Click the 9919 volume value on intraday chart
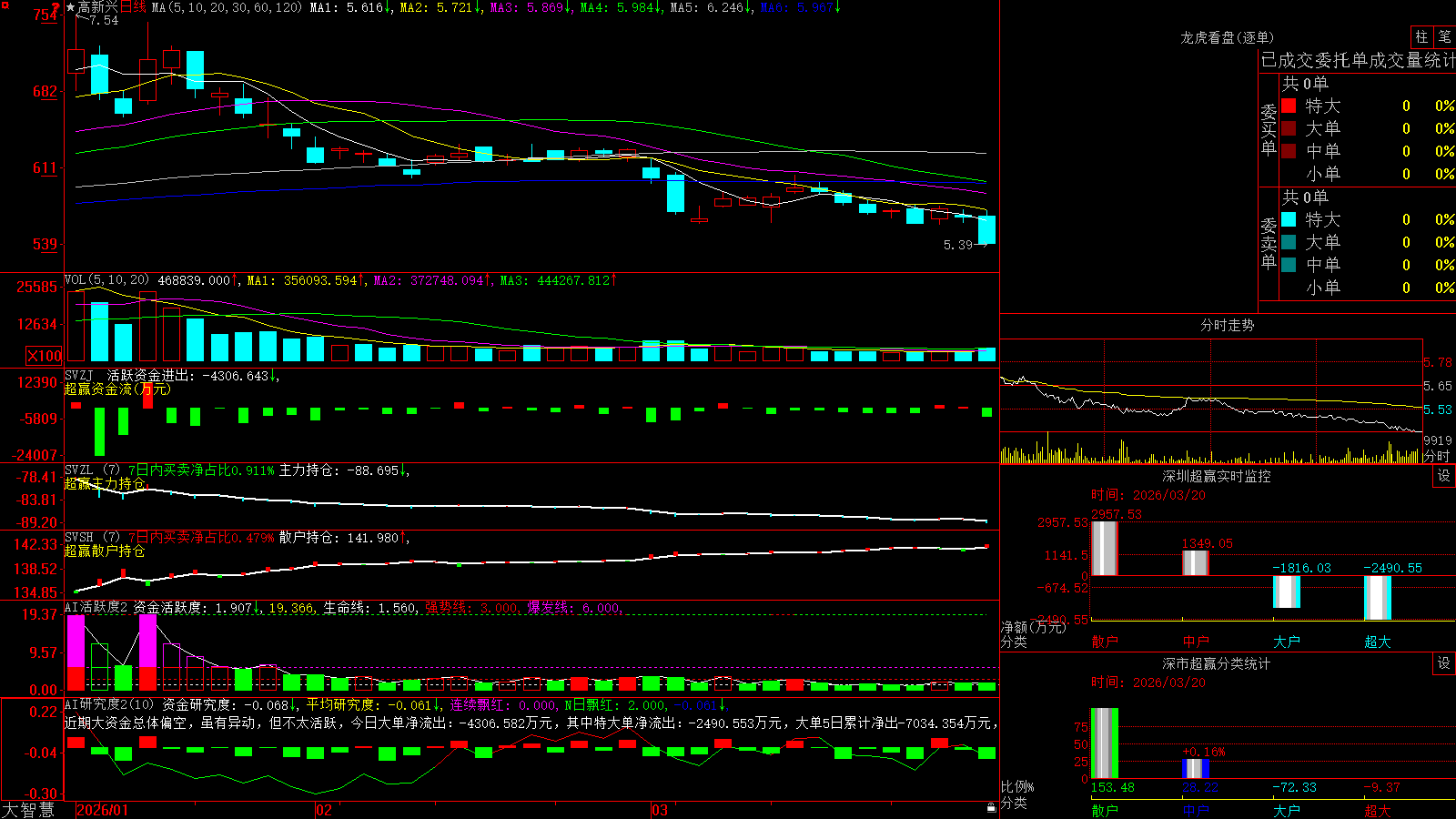Viewport: 1456px width, 819px height. pyautogui.click(x=1438, y=440)
